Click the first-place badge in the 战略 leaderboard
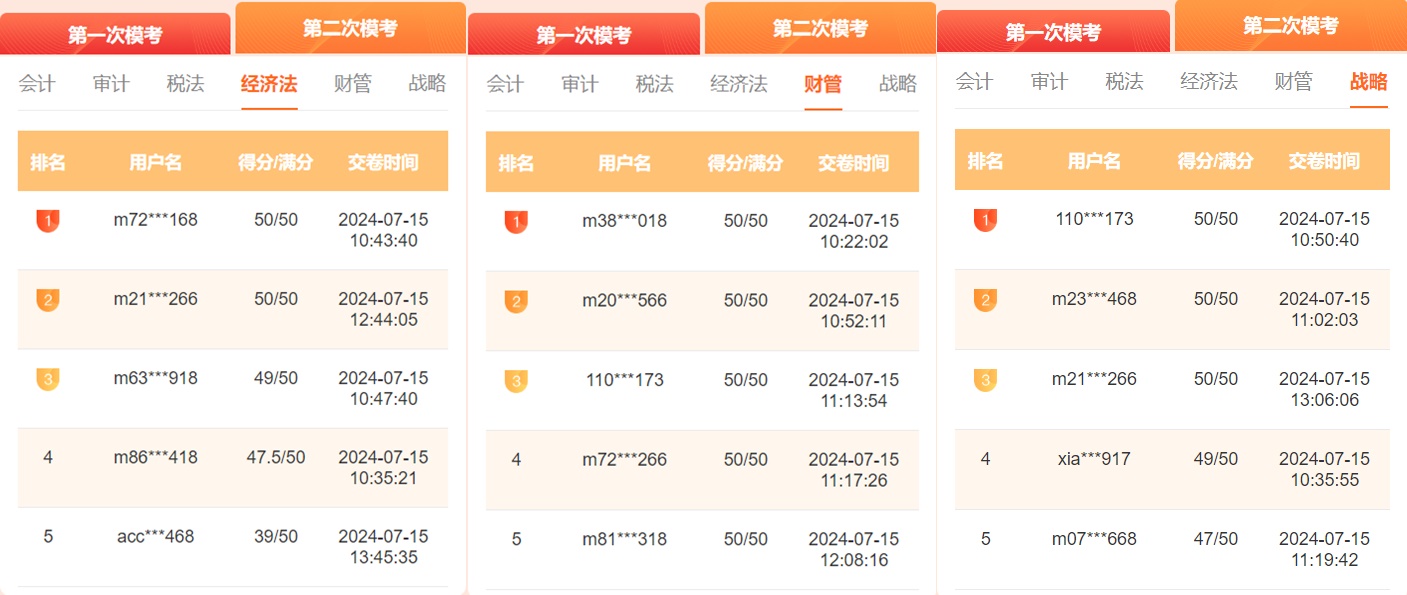Image resolution: width=1407 pixels, height=595 pixels. (985, 222)
